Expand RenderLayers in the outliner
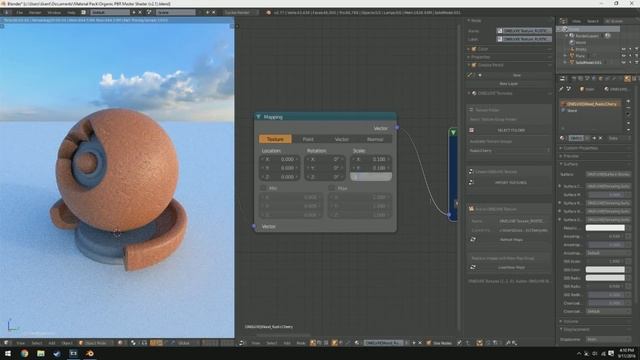 tap(567, 36)
